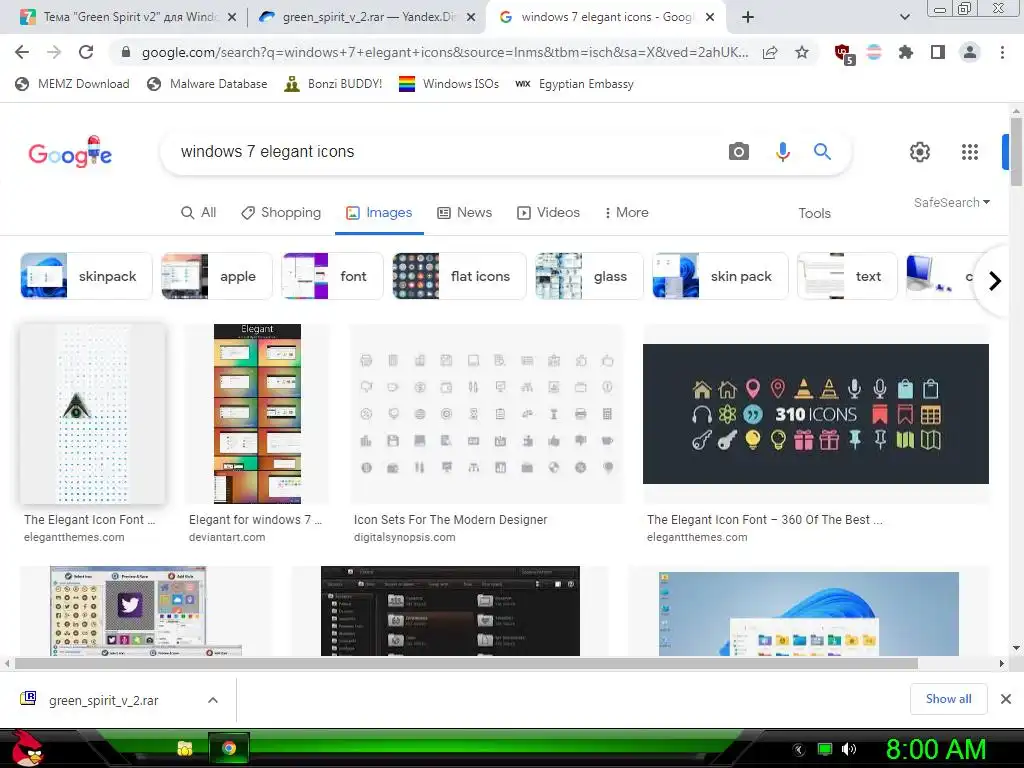
Task: Open Chrome three-dot menu
Action: [1002, 52]
